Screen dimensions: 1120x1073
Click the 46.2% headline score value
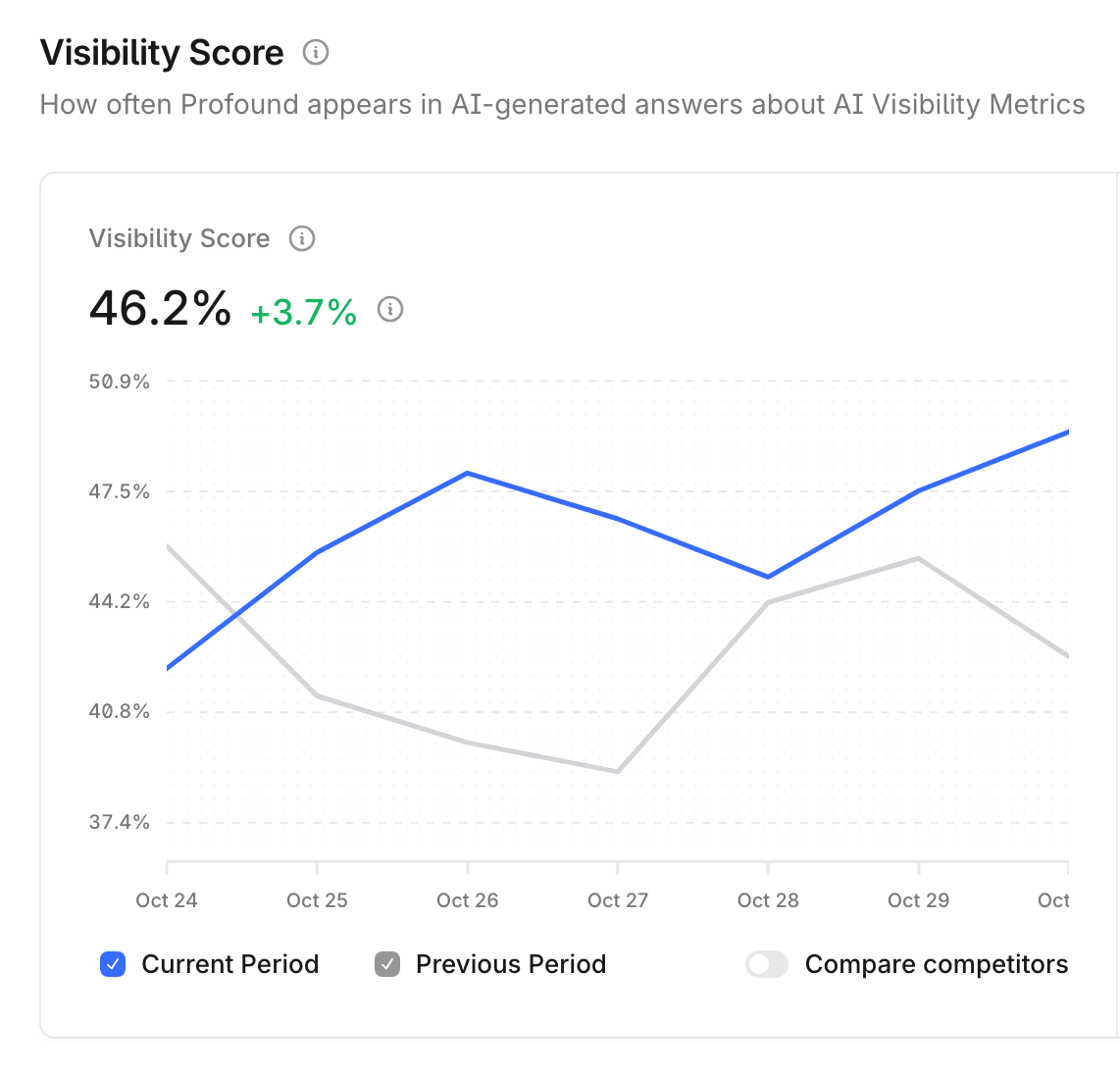pos(160,309)
